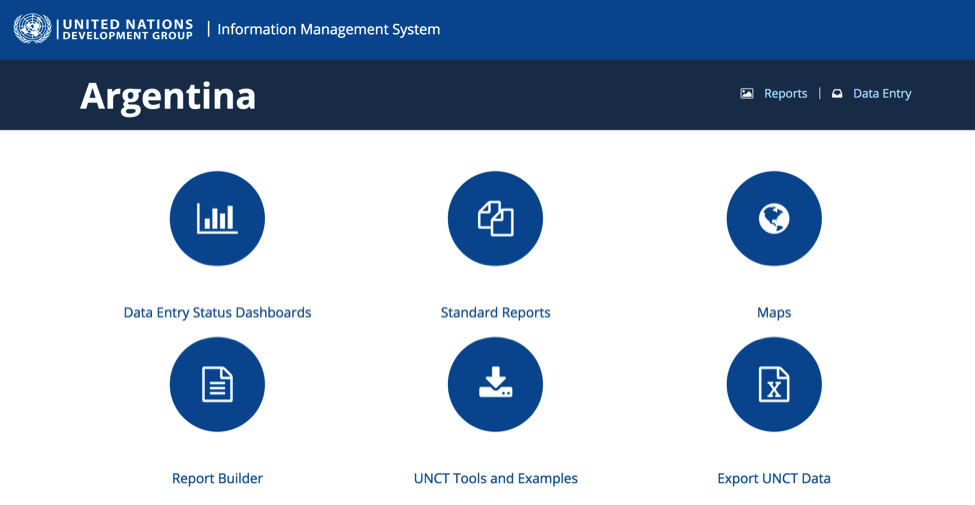Open the Report Builder document icon

tap(217, 384)
